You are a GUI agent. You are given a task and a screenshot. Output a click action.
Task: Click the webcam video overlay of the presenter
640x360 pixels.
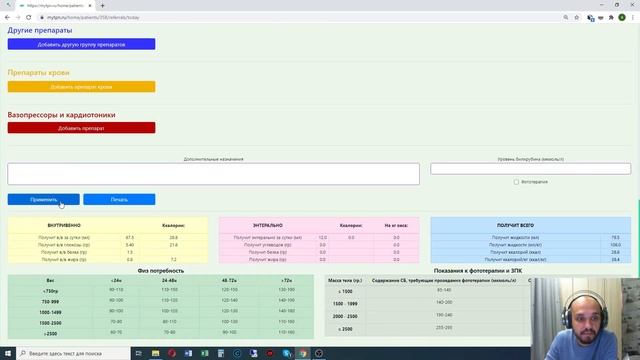point(585,319)
